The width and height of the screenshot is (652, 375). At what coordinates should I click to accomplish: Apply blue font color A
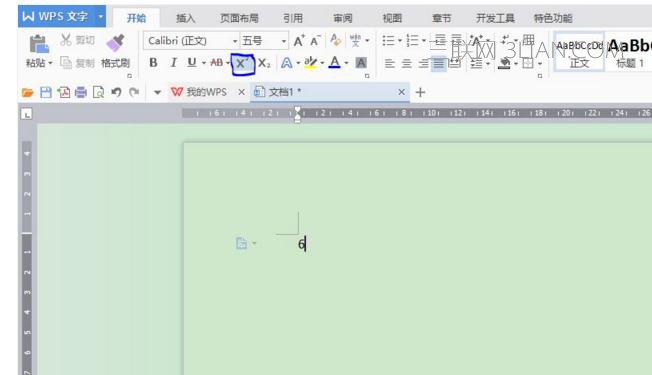pyautogui.click(x=335, y=63)
